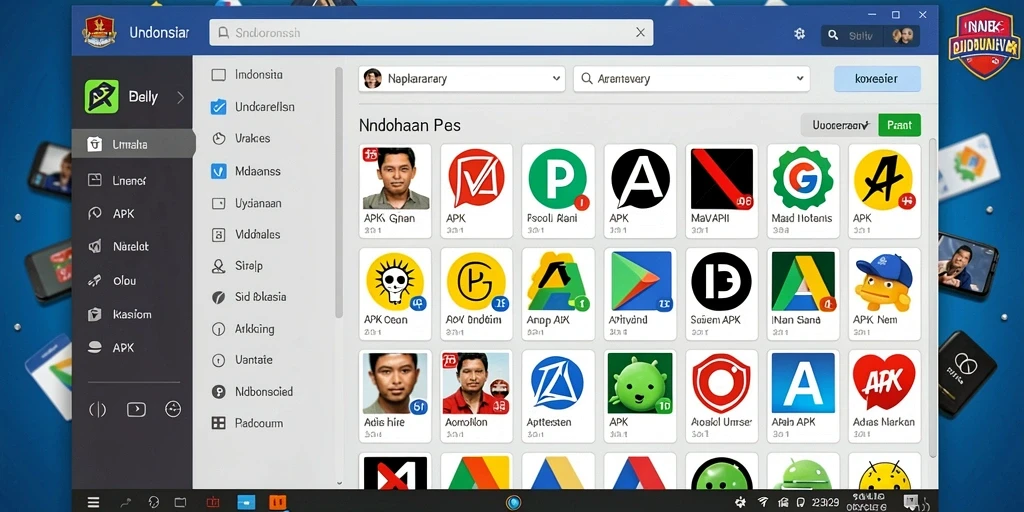The height and width of the screenshot is (512, 1024).
Task: Open the red checkmark speech bubble app
Action: [x=476, y=191]
